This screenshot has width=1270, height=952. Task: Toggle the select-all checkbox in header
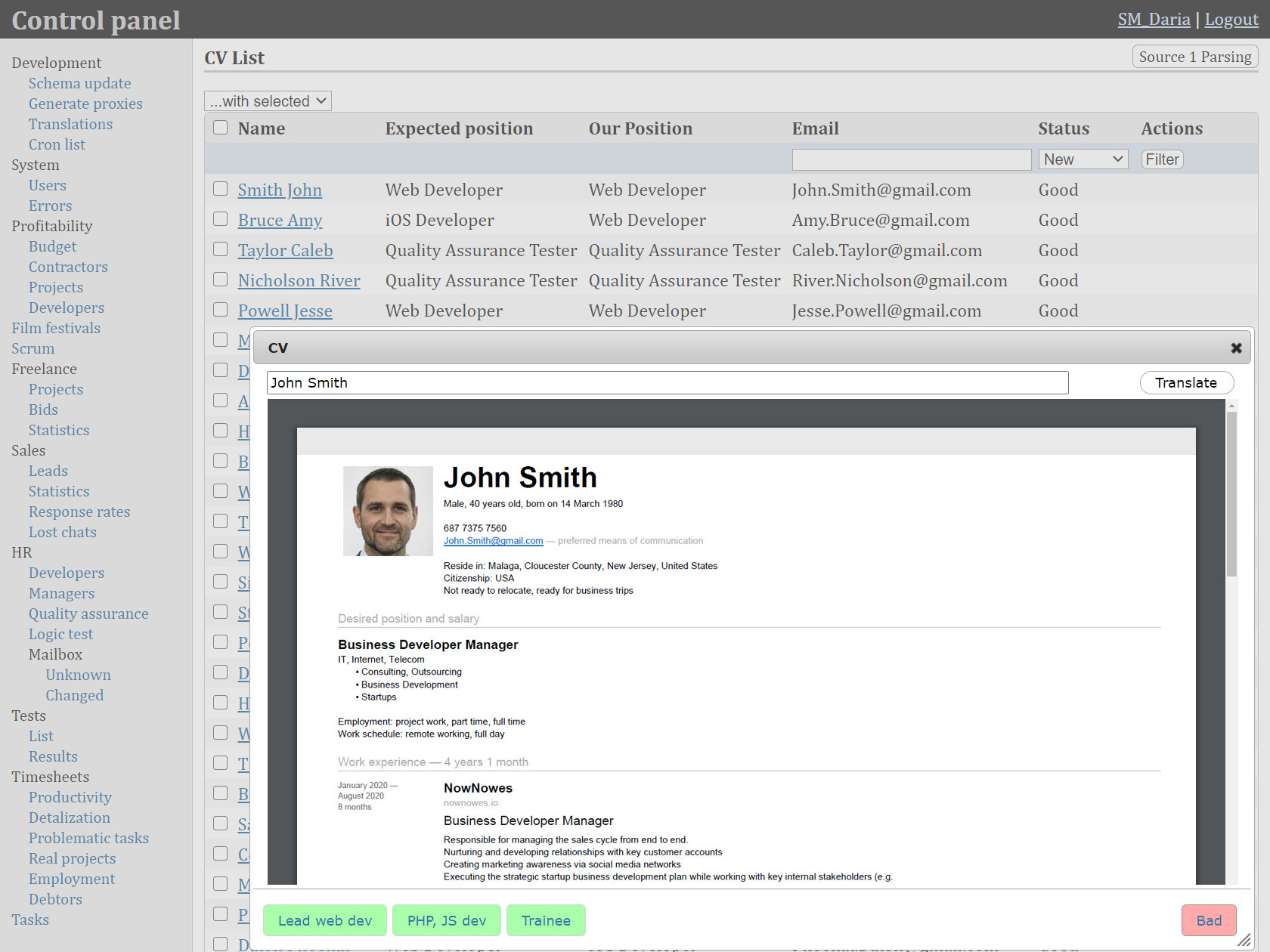click(220, 128)
